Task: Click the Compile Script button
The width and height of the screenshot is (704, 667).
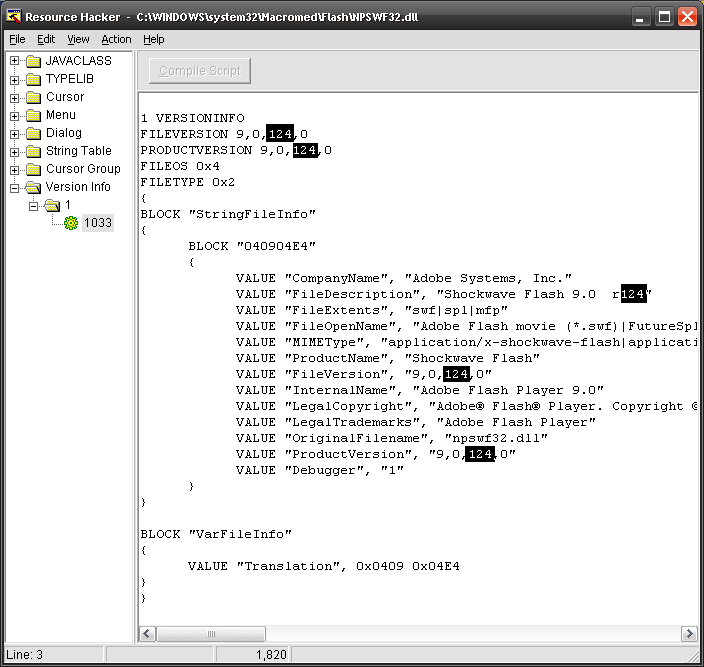Action: (x=200, y=71)
